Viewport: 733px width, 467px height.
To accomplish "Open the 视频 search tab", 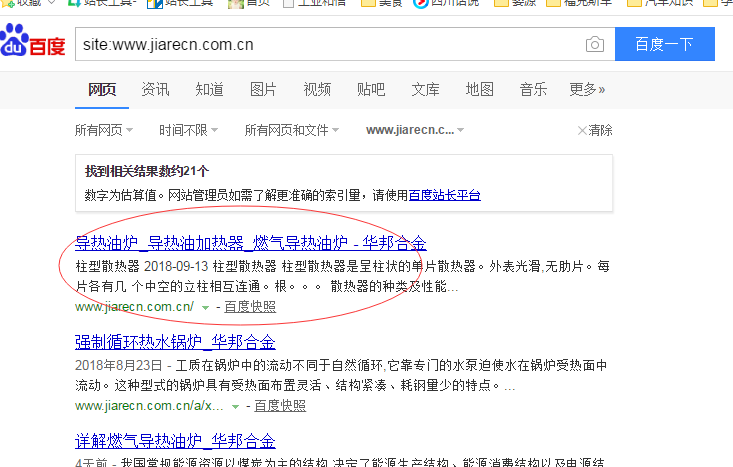I will (x=317, y=89).
